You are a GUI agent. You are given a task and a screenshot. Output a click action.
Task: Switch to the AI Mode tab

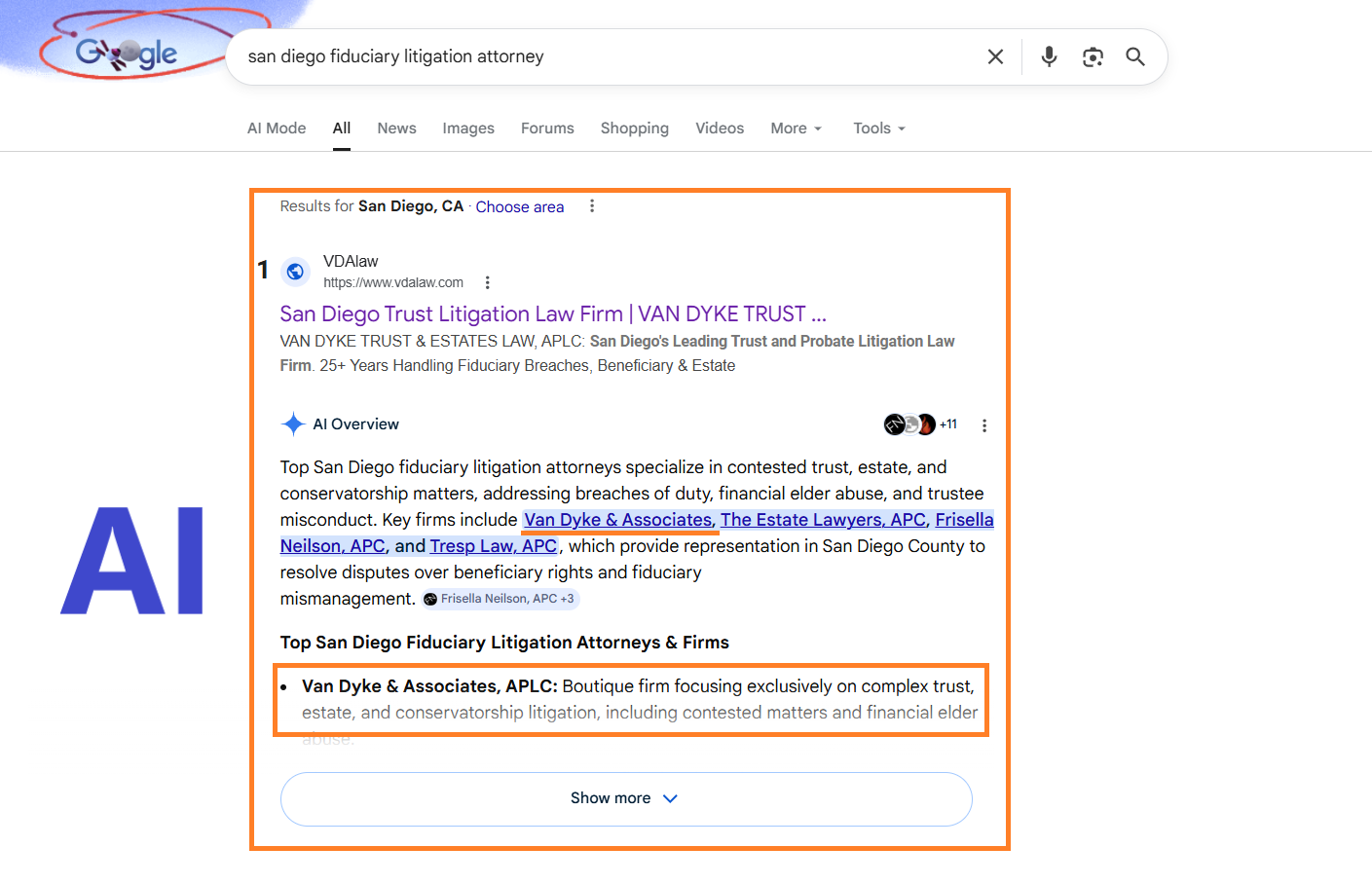click(x=277, y=129)
